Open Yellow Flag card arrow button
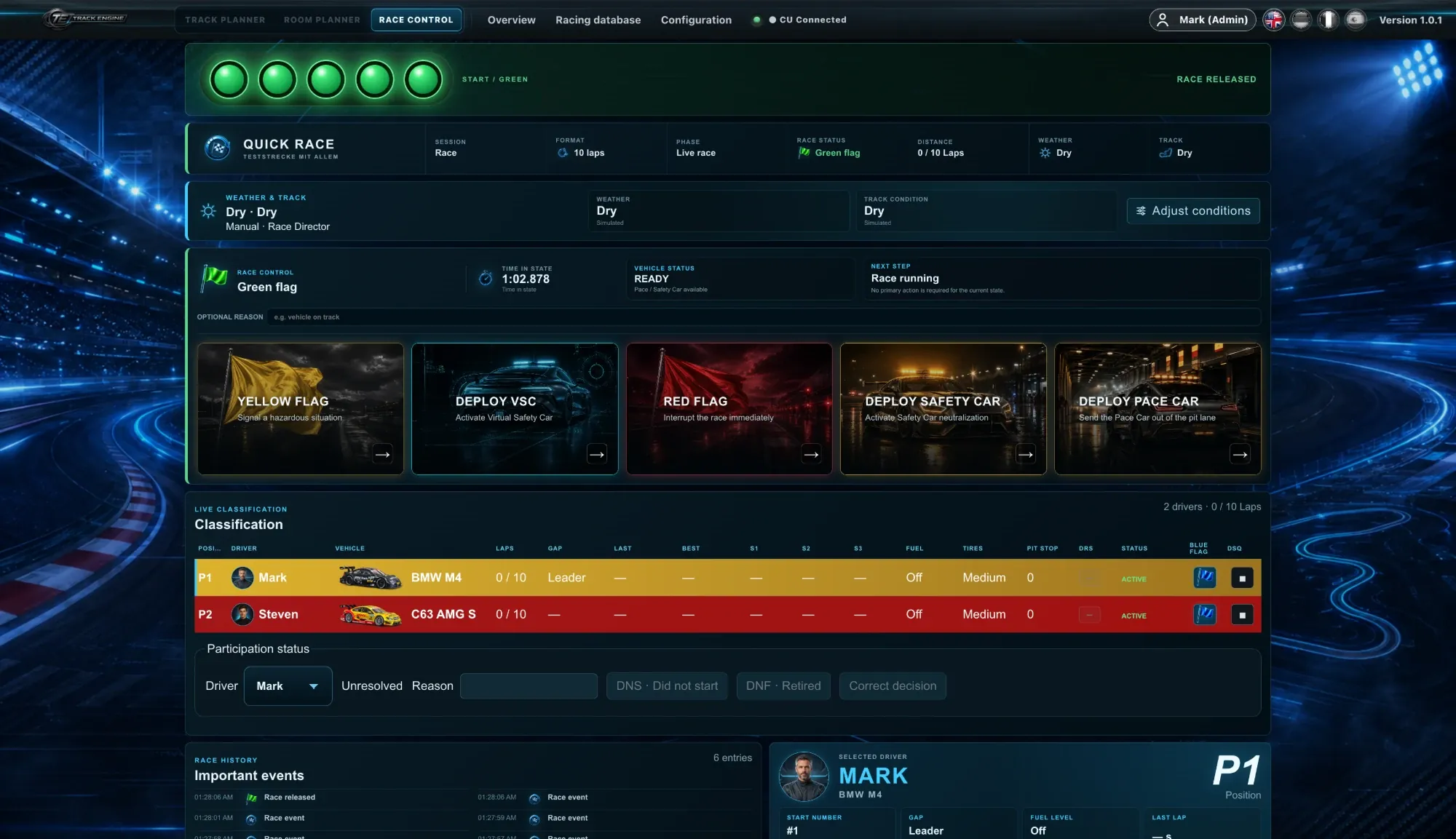 [x=383, y=455]
